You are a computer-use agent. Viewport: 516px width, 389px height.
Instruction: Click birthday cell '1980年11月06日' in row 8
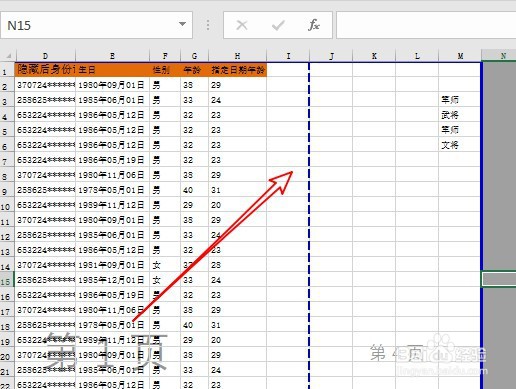click(113, 175)
